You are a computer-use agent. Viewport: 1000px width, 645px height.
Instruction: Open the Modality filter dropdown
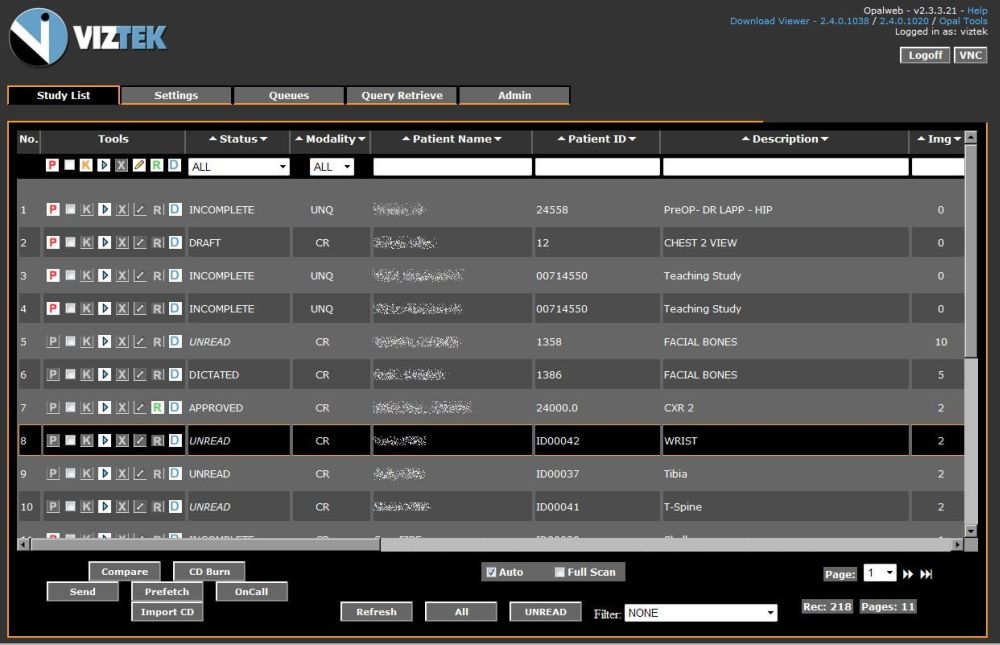[332, 167]
